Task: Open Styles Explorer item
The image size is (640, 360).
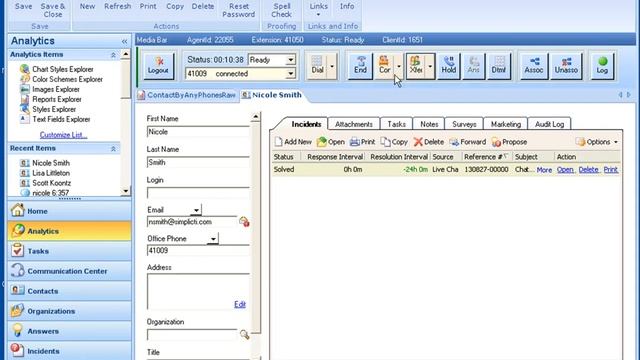Action: [54, 109]
